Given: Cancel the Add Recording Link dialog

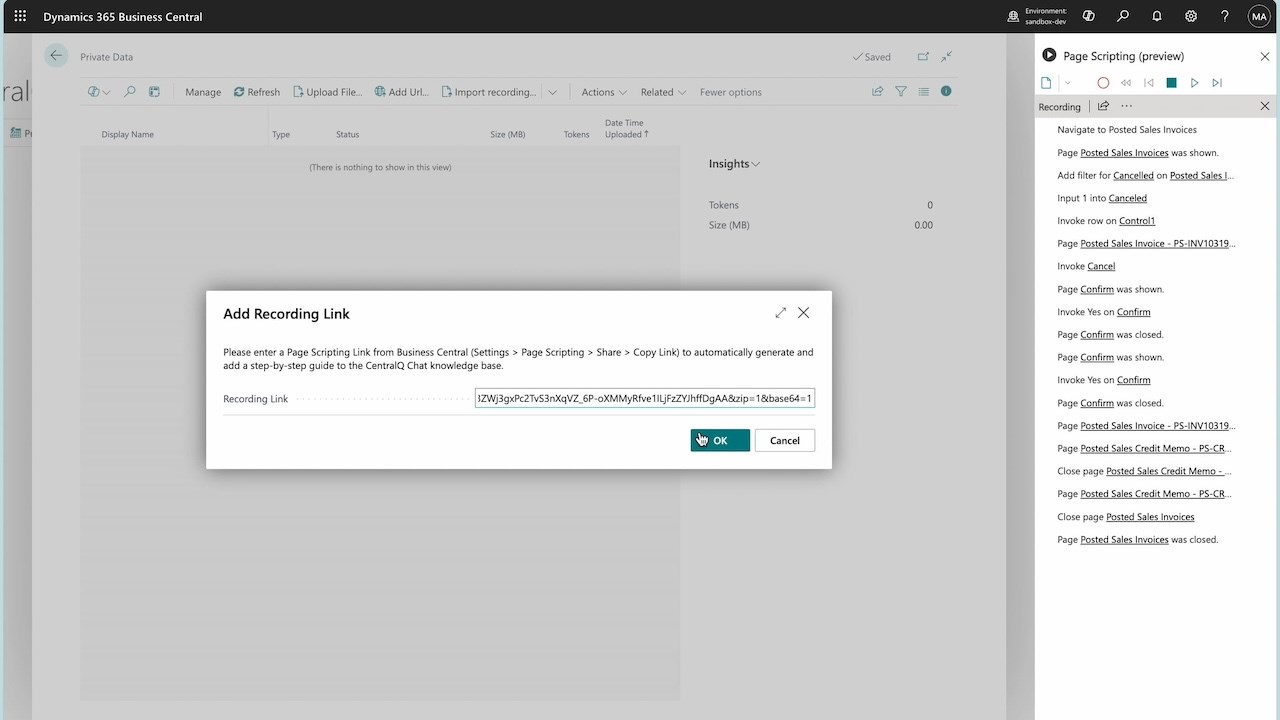Looking at the screenshot, I should pyautogui.click(x=785, y=440).
